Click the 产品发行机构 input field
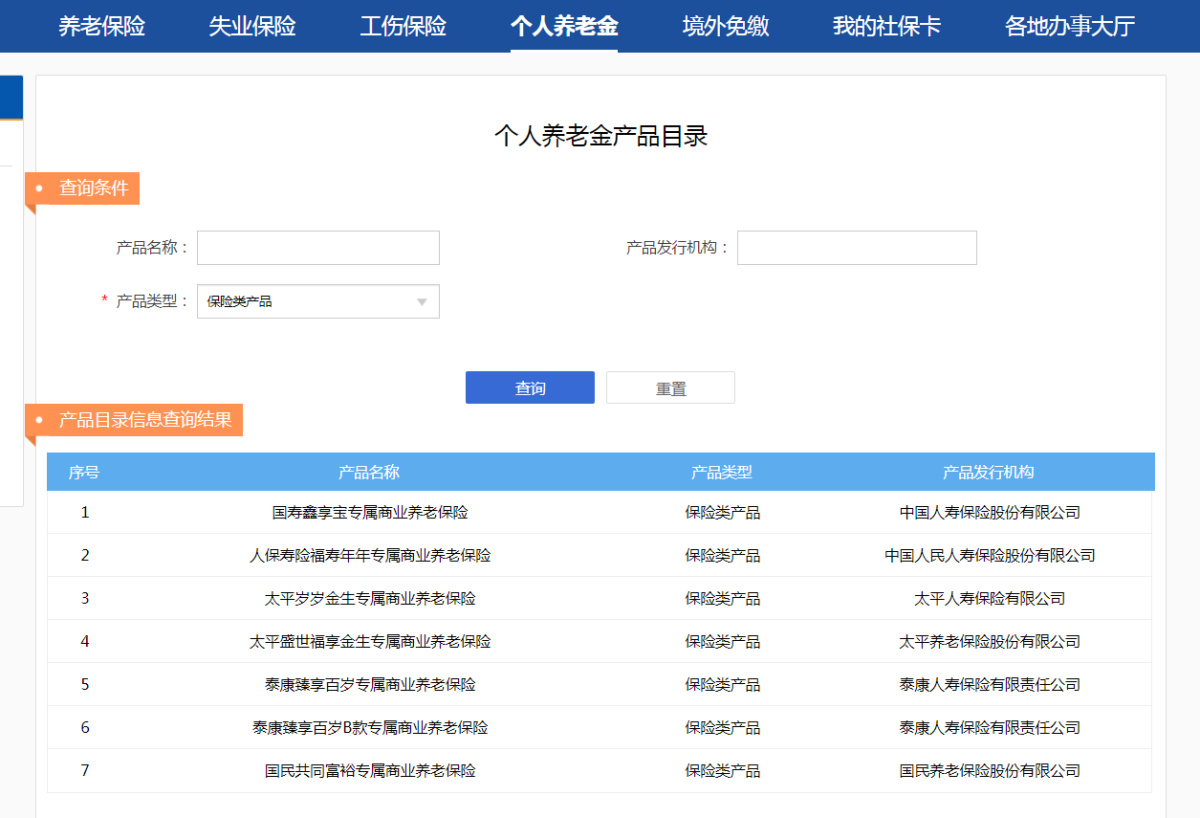The height and width of the screenshot is (818, 1200). tap(856, 247)
